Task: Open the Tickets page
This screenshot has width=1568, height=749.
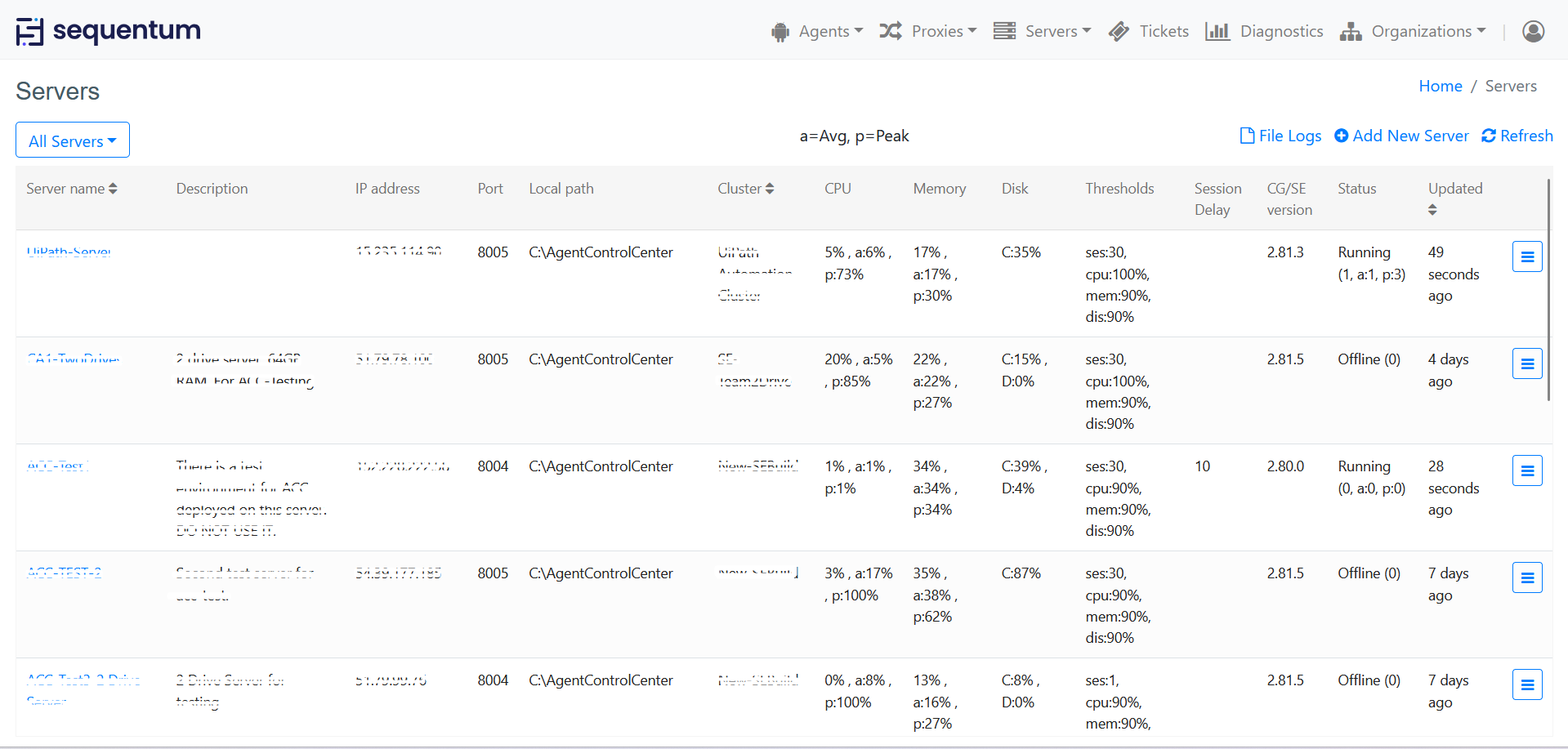Action: 1149,31
